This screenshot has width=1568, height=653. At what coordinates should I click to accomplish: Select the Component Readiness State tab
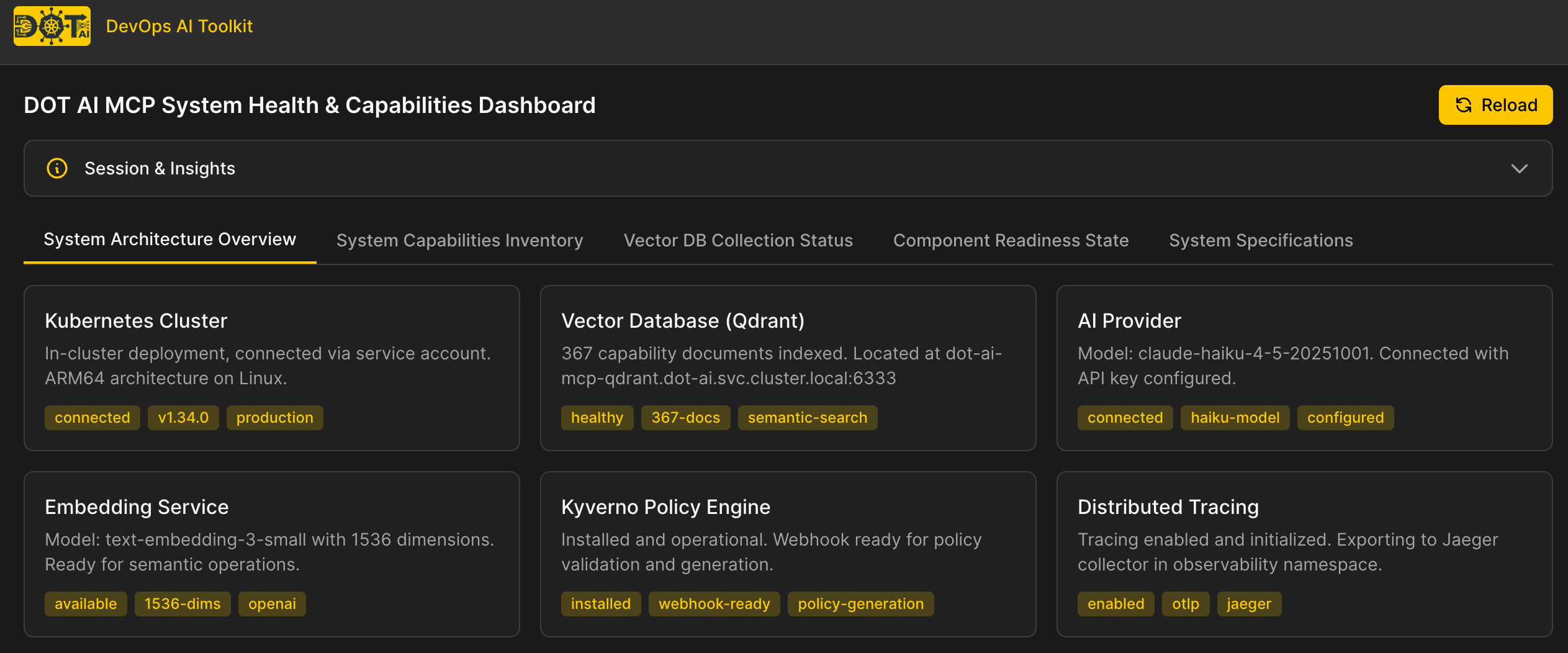[1011, 240]
